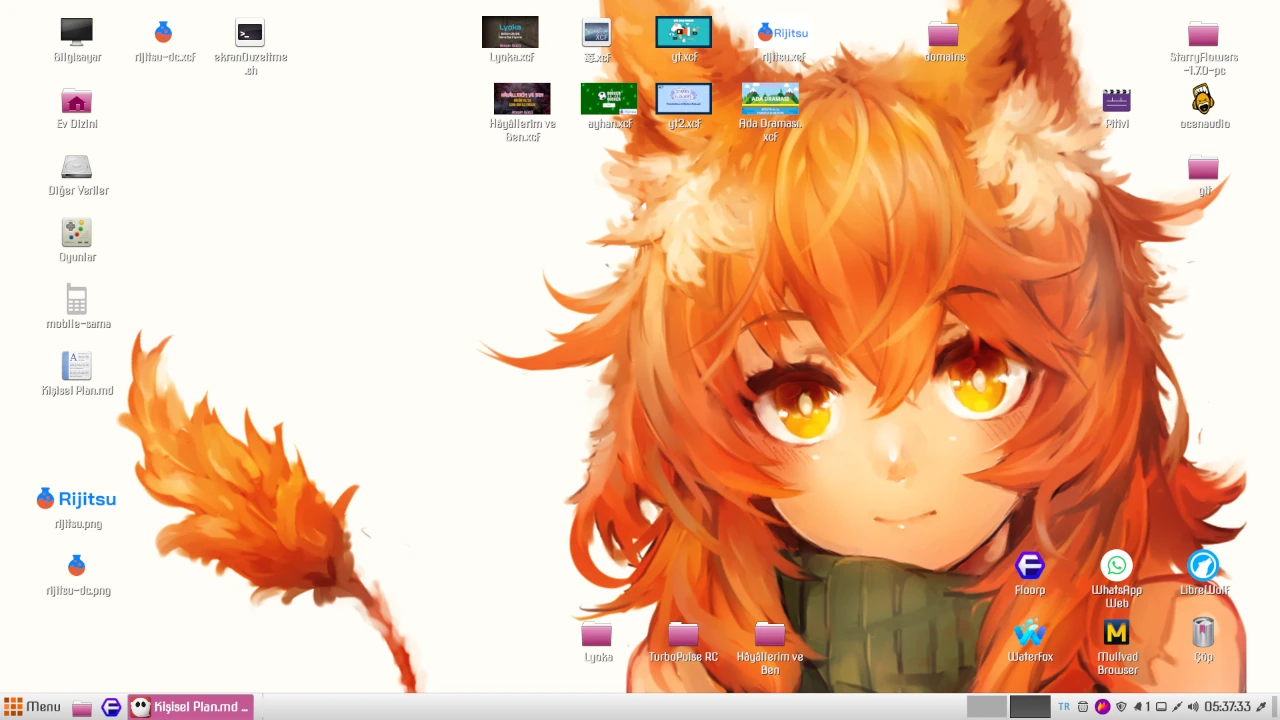Open the gt2.xcf thumbnail
This screenshot has height=720, width=1280.
pyautogui.click(x=684, y=99)
